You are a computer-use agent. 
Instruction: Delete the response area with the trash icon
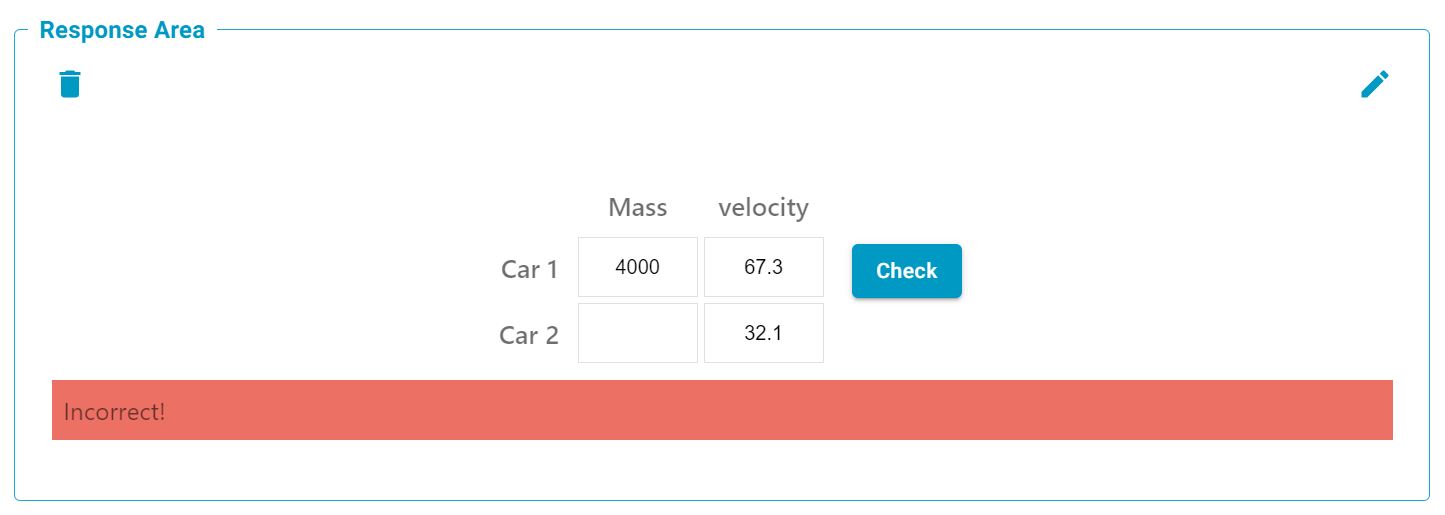pyautogui.click(x=70, y=84)
